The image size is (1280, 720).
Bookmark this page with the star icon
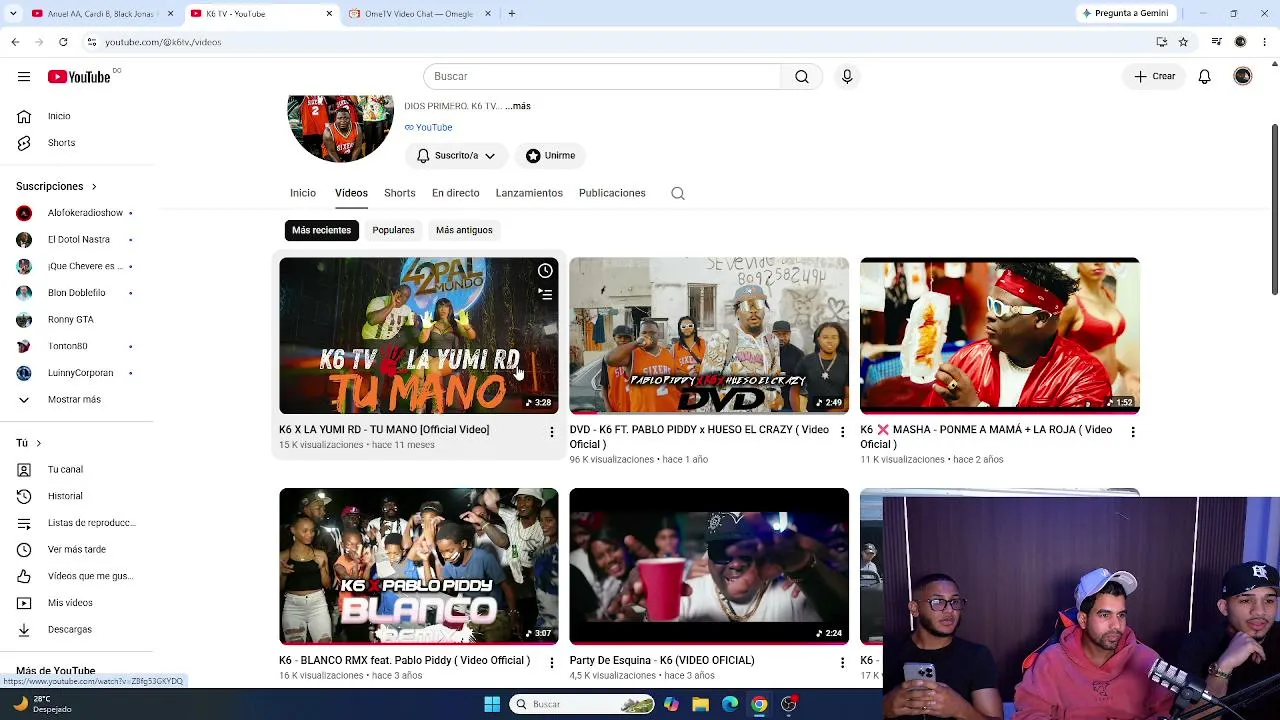pos(1183,42)
